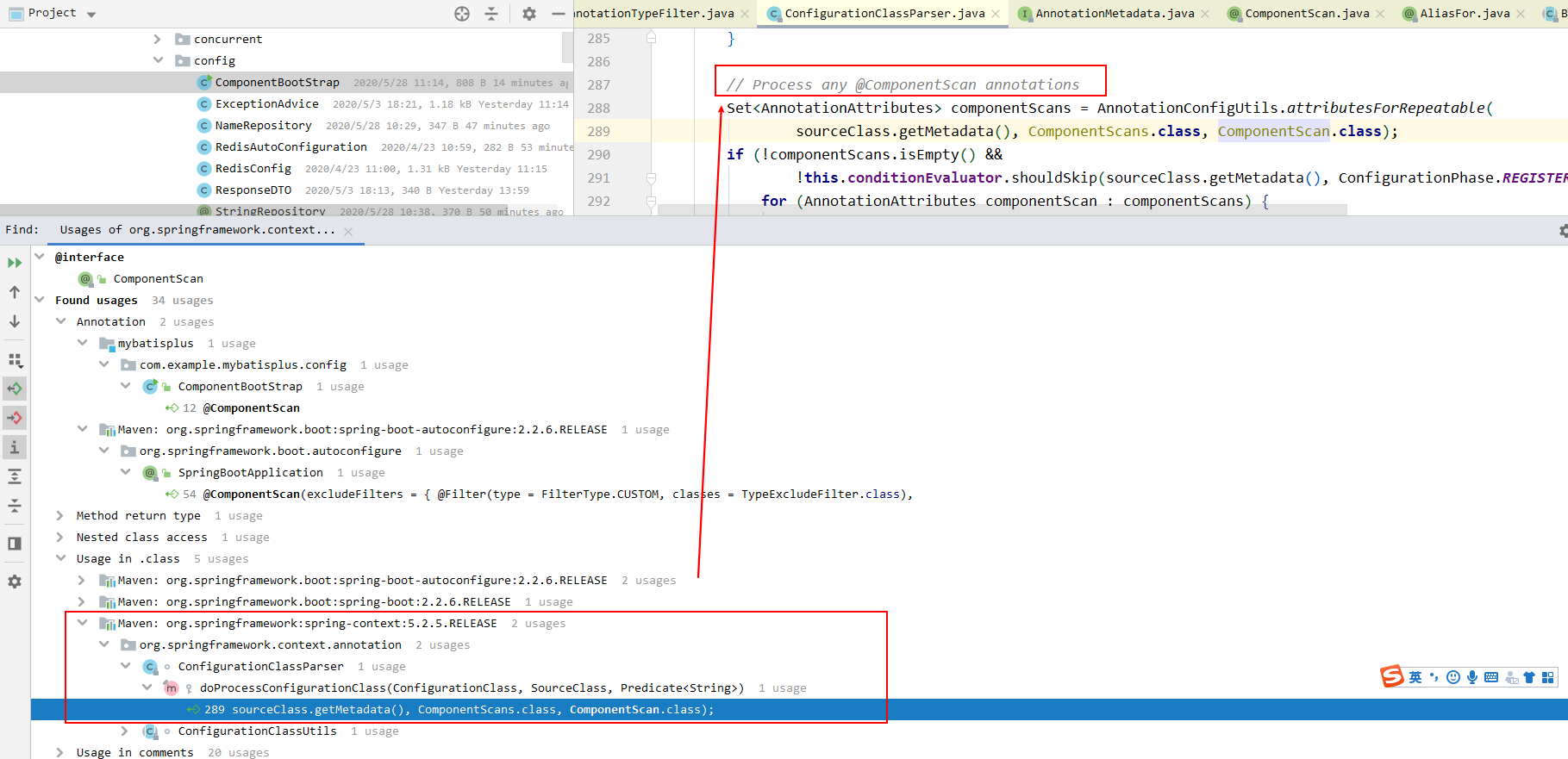This screenshot has height=759, width=1568.
Task: Select line 12 @ComponentScan usage
Action: 233,407
